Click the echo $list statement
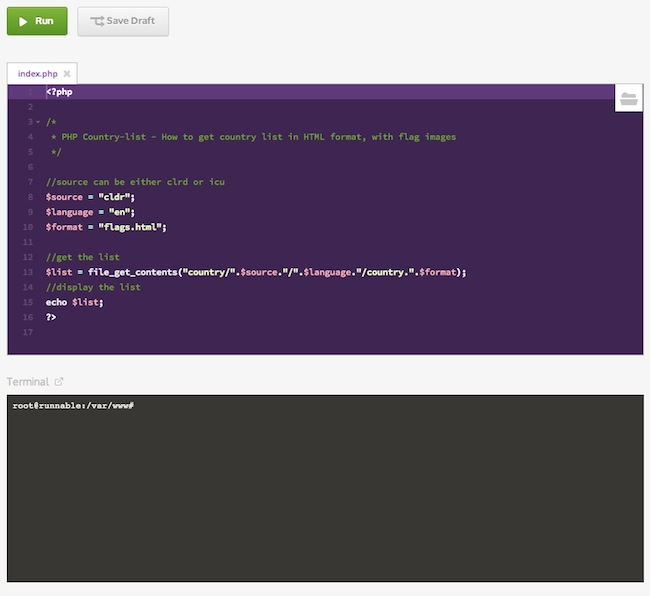This screenshot has height=596, width=650. click(75, 302)
